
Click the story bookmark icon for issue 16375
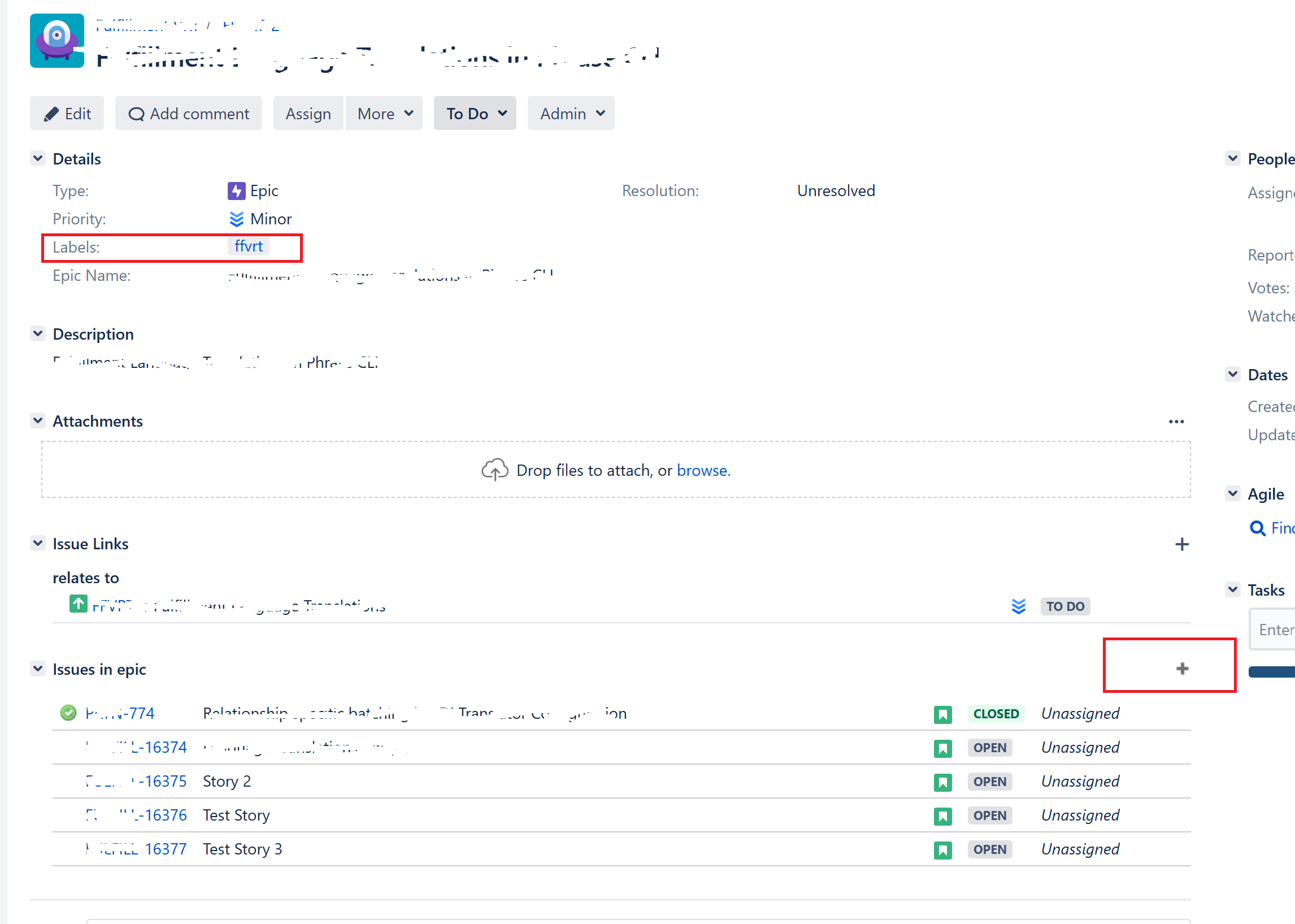(942, 782)
